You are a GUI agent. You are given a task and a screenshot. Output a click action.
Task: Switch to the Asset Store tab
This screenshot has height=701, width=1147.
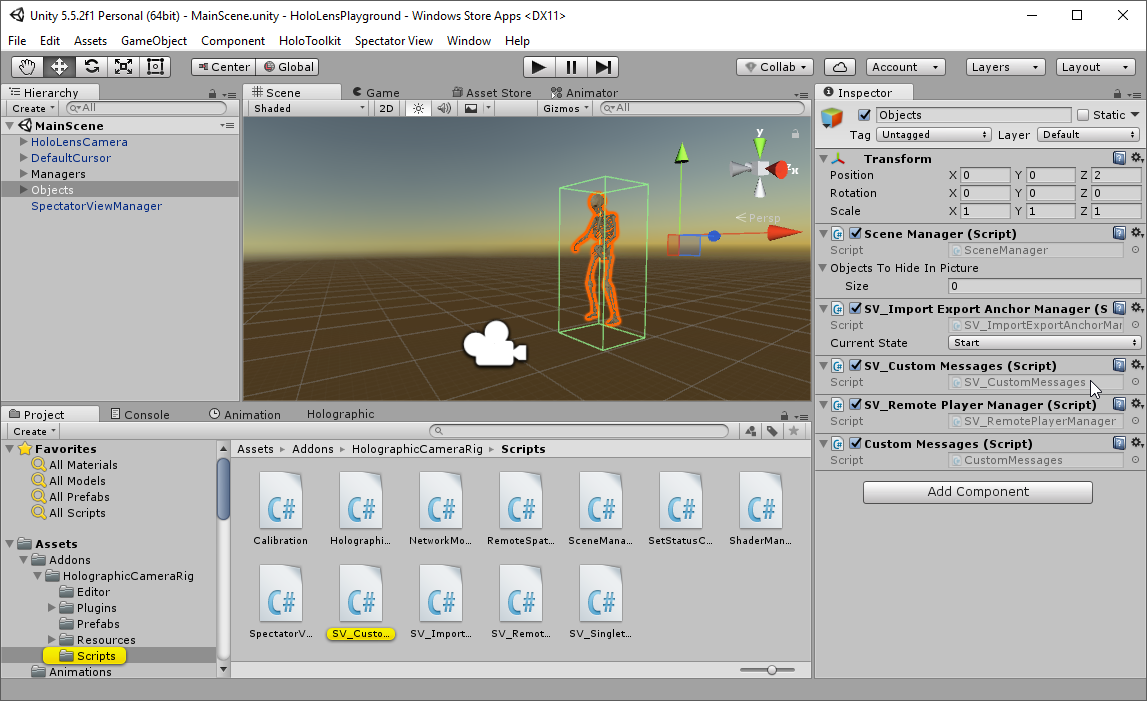coord(491,92)
